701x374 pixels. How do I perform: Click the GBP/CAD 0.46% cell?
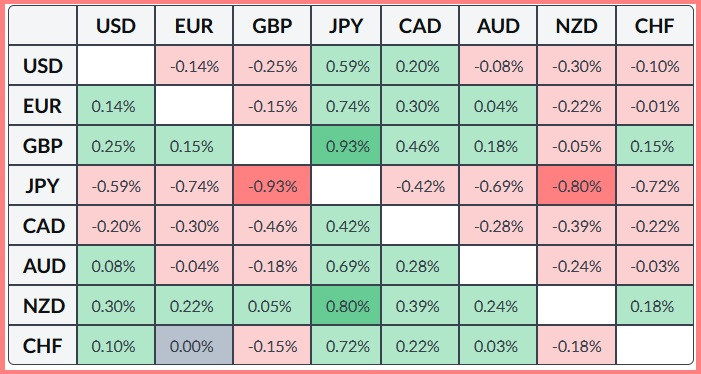click(x=420, y=146)
